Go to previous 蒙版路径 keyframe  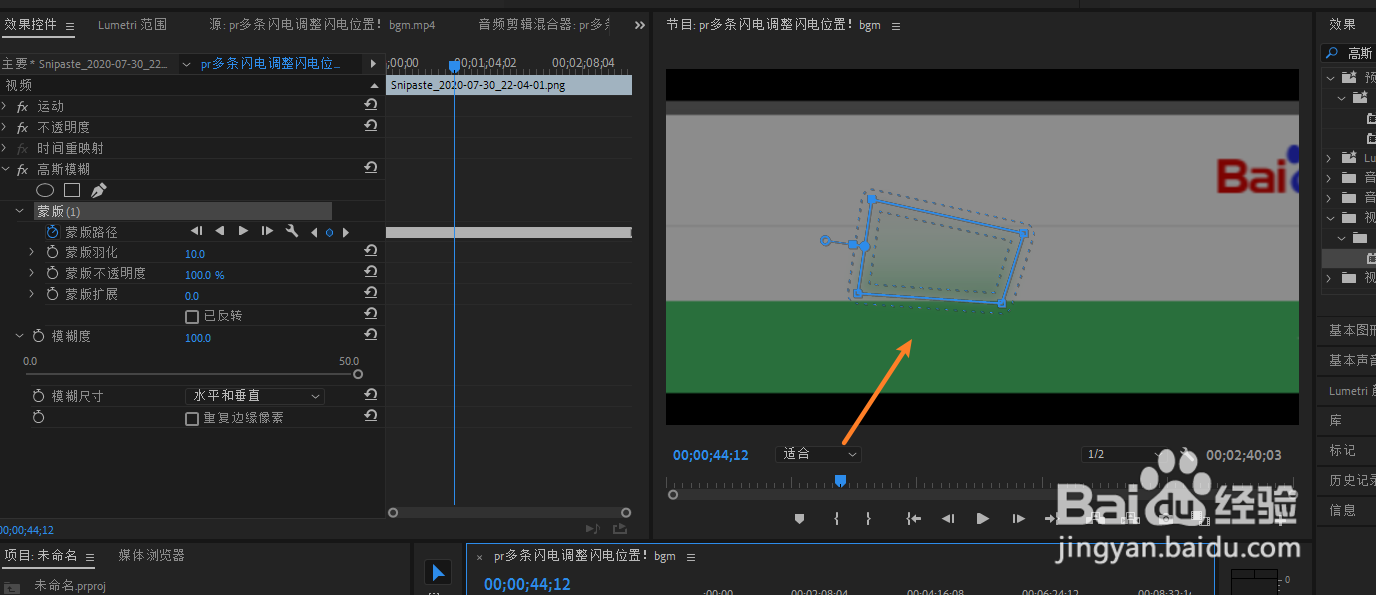pyautogui.click(x=314, y=232)
